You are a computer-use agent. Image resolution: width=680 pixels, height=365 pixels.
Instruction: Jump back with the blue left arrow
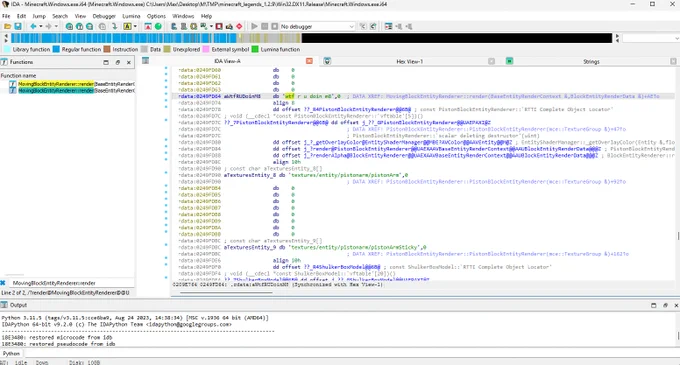pyautogui.click(x=33, y=26)
